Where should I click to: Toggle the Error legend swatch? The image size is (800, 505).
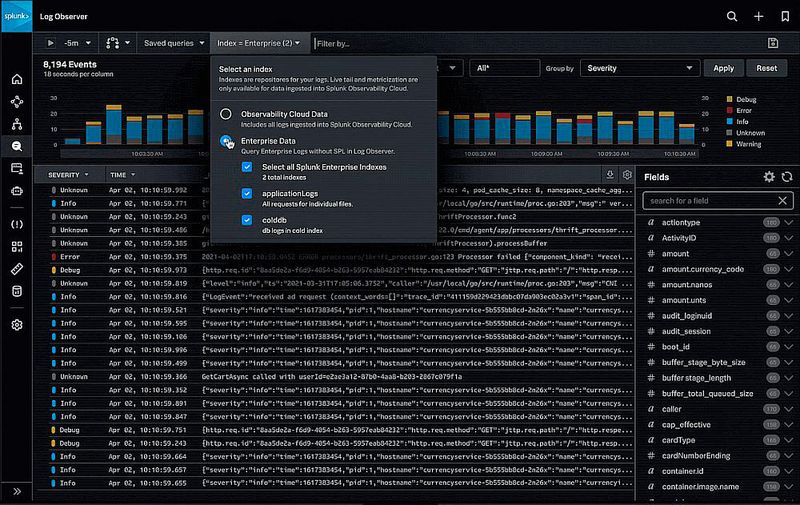(730, 110)
